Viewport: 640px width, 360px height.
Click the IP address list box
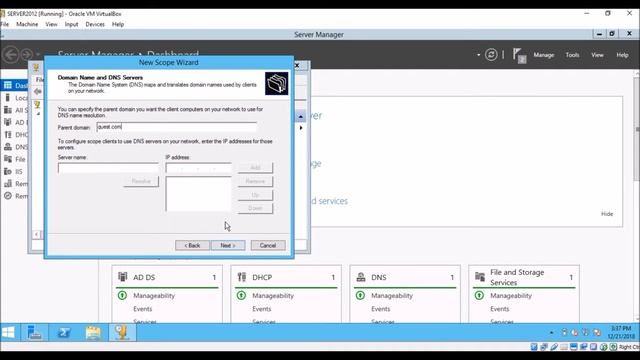pos(198,194)
